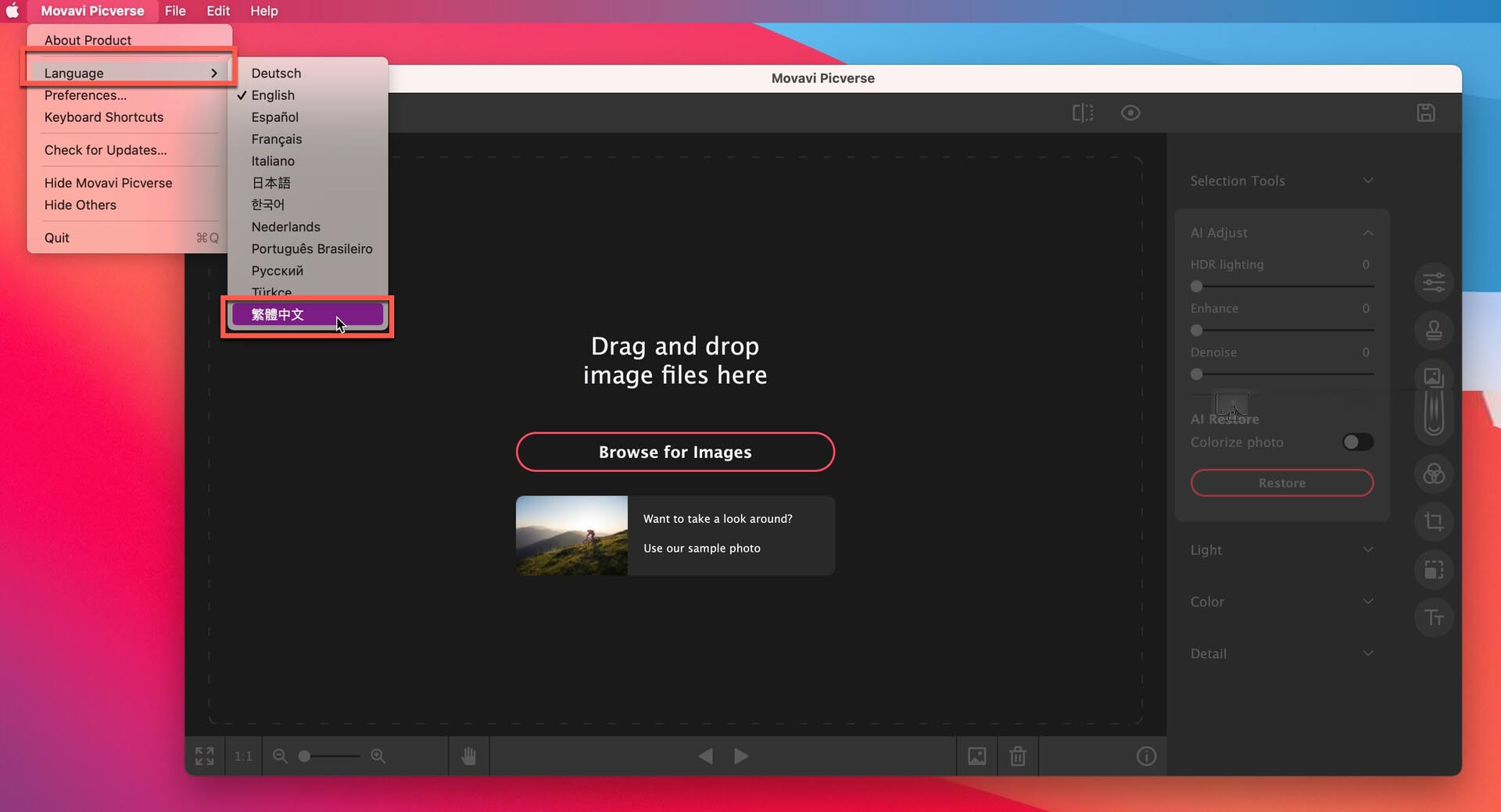The image size is (1501, 812).
Task: Click Browse for Images button
Action: pos(675,452)
